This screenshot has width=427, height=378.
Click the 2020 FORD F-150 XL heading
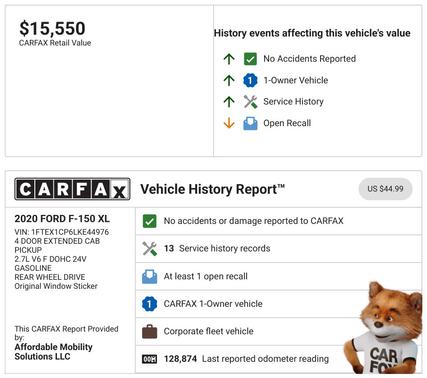tap(62, 219)
